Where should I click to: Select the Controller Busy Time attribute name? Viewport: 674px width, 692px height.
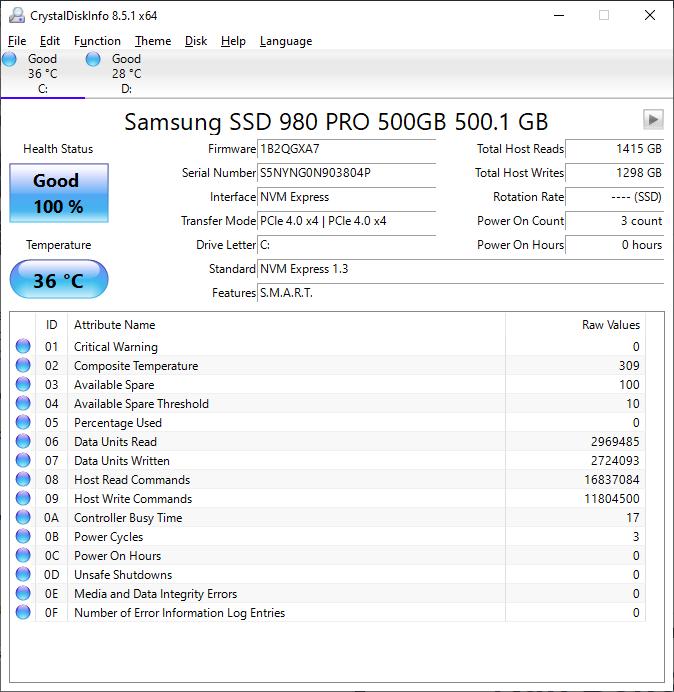[x=128, y=518]
